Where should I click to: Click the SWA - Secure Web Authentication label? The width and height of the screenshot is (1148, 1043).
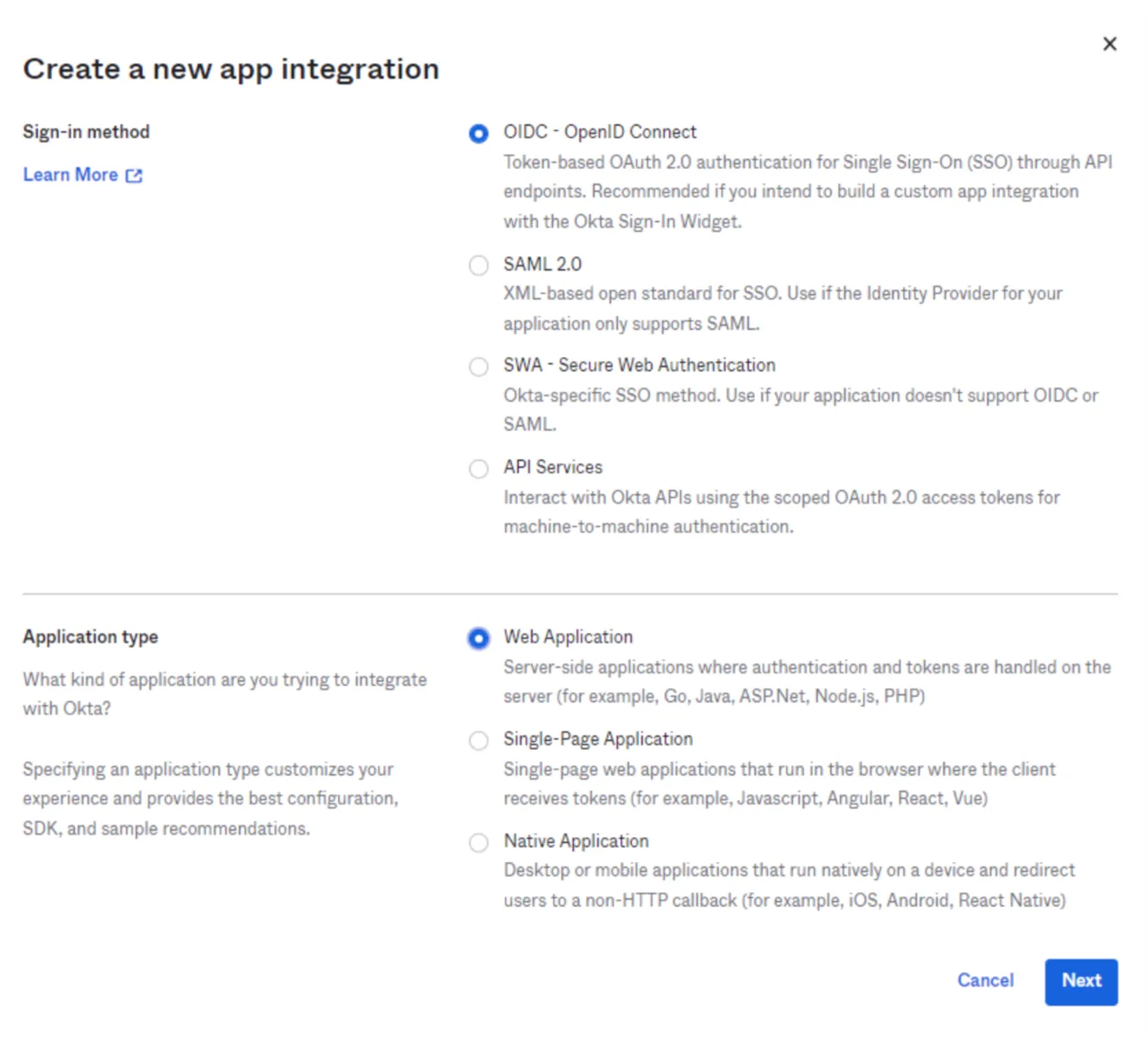(639, 365)
